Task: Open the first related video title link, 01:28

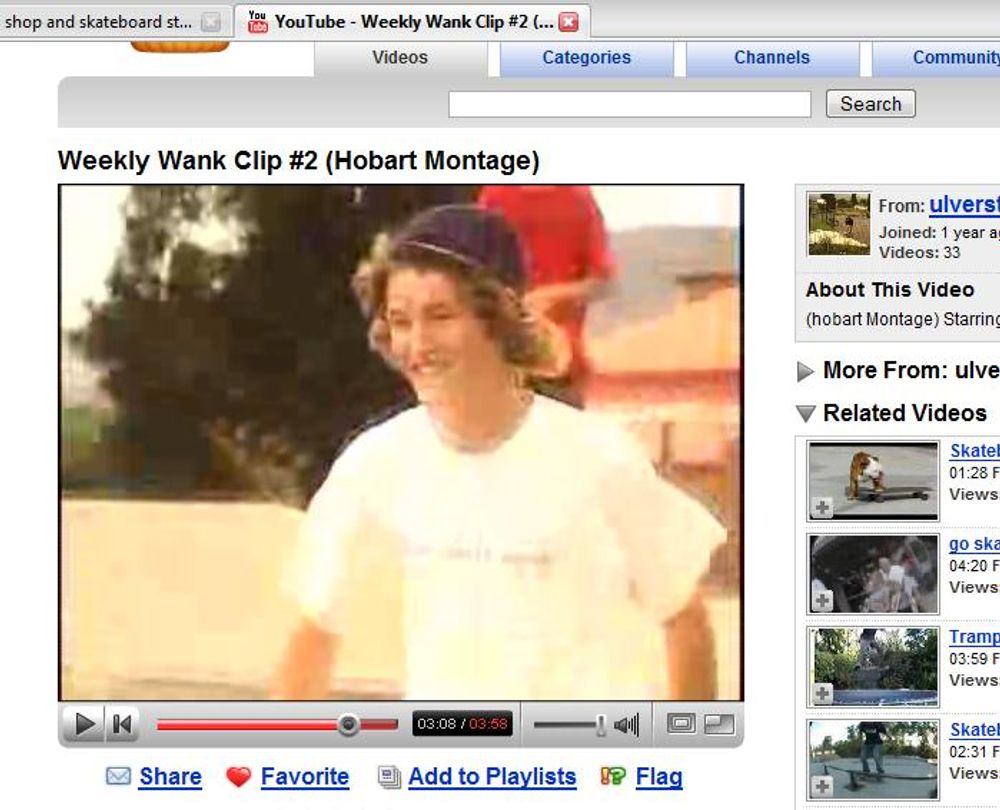Action: 974,451
